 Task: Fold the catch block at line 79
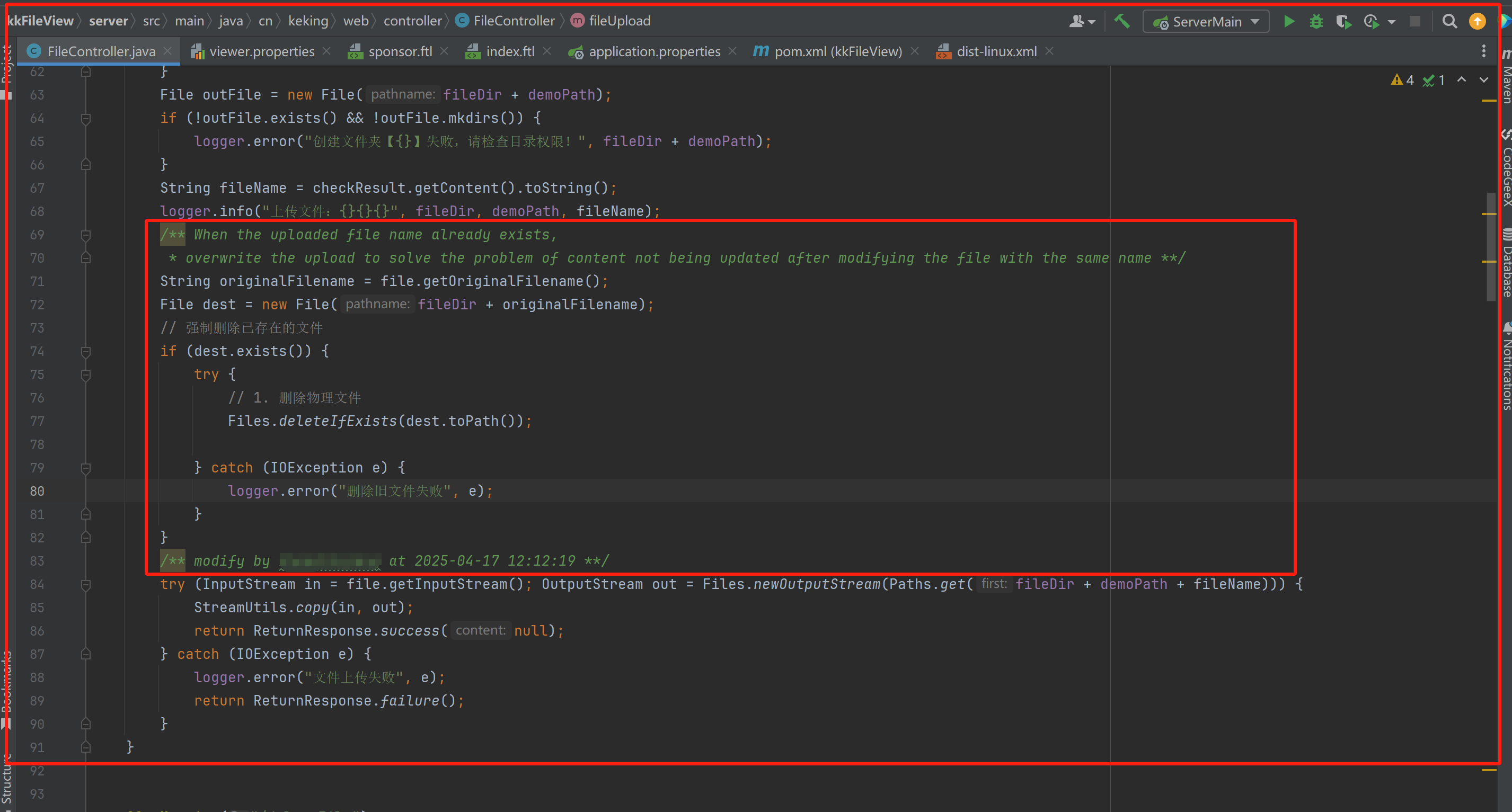[x=86, y=468]
